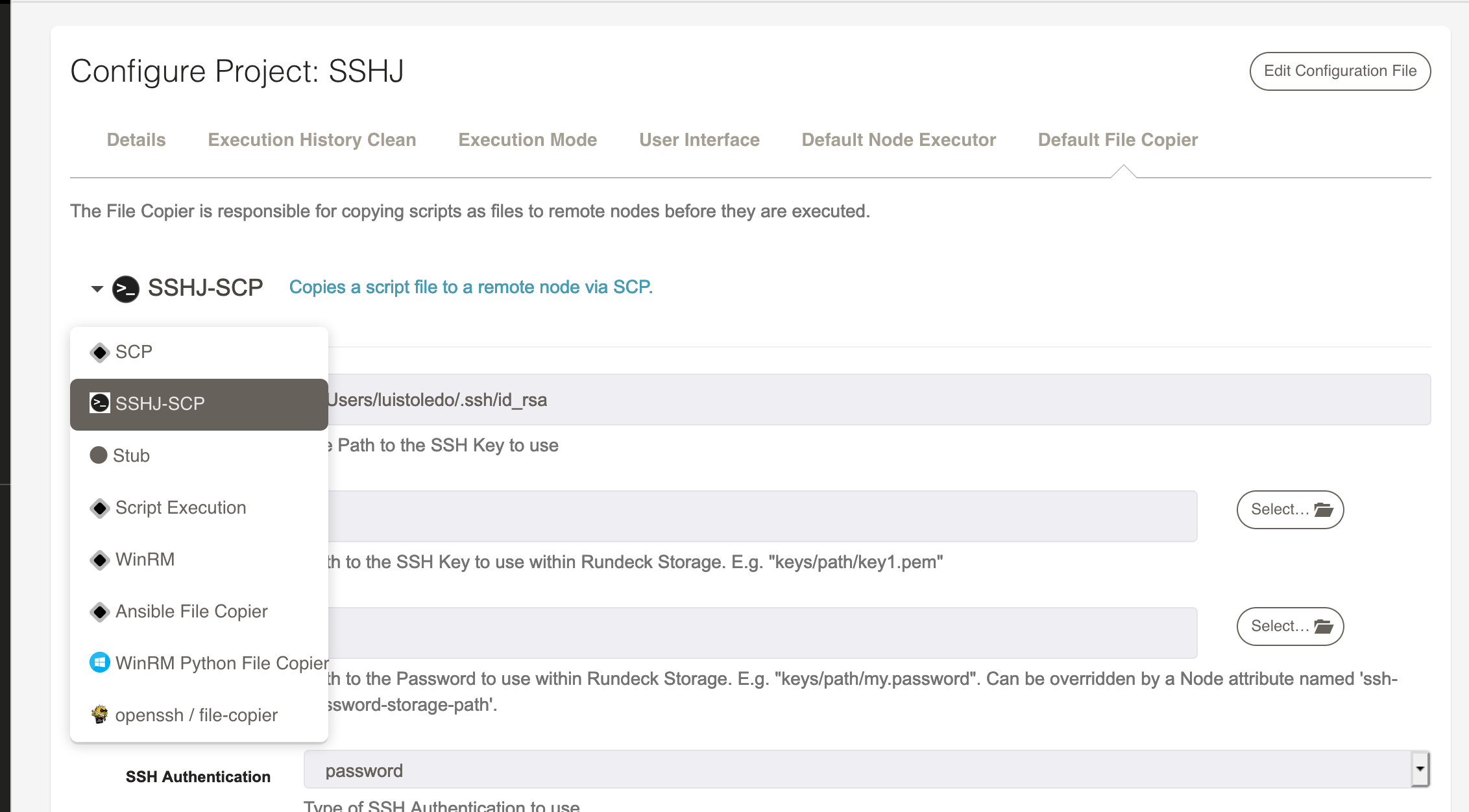The image size is (1469, 812).
Task: Switch to Execution History Clean tab
Action: point(311,140)
